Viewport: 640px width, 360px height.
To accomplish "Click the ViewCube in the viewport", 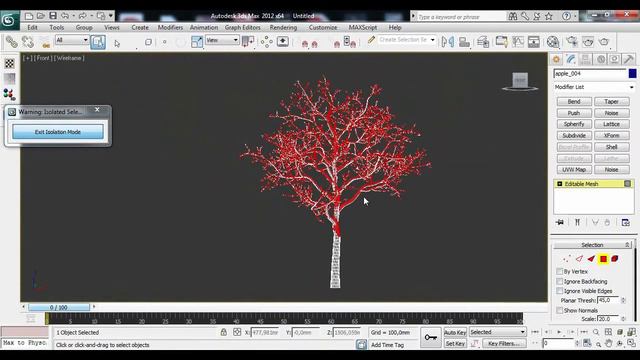I will click(x=520, y=81).
